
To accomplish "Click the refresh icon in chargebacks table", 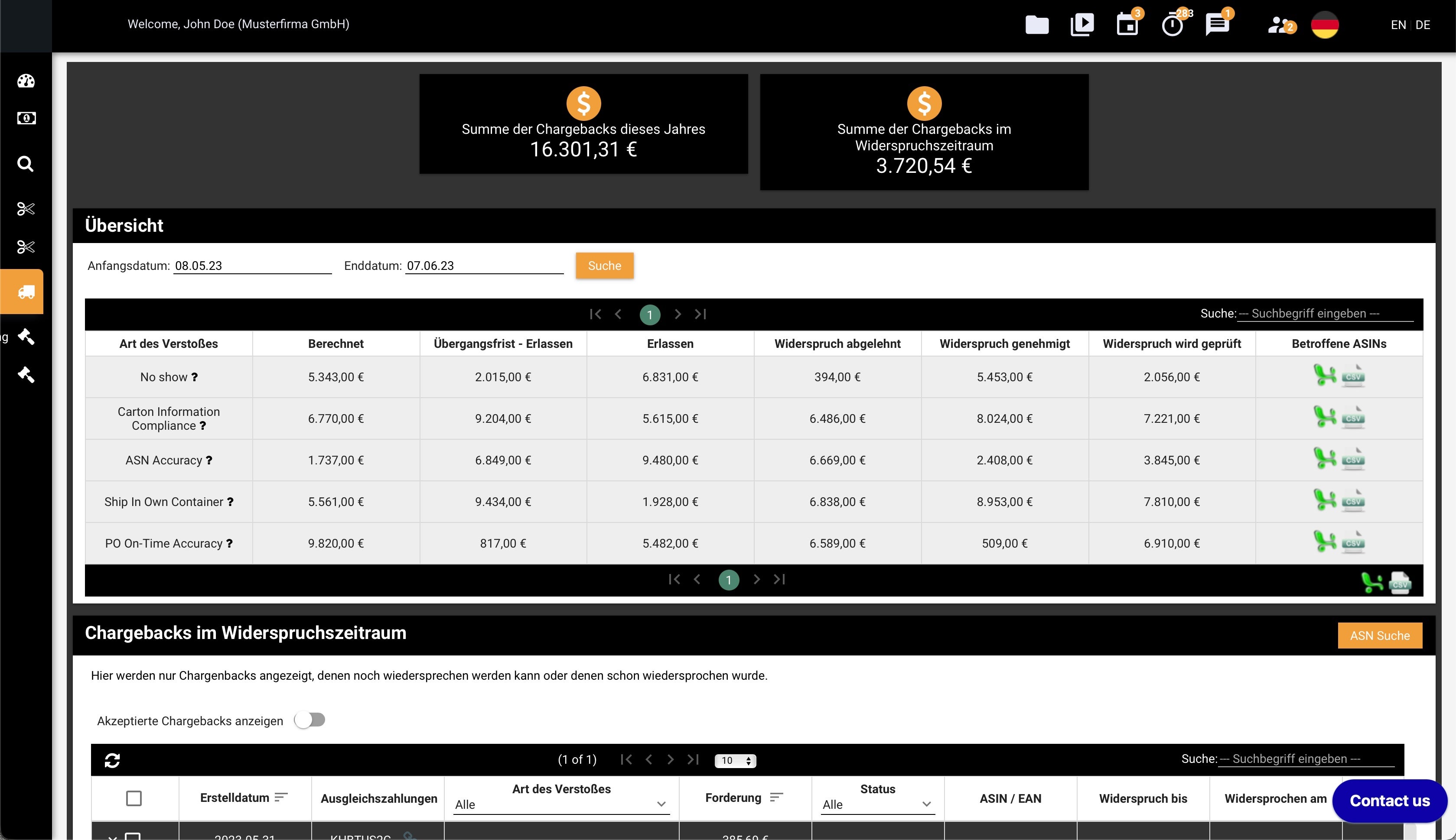I will (x=112, y=760).
